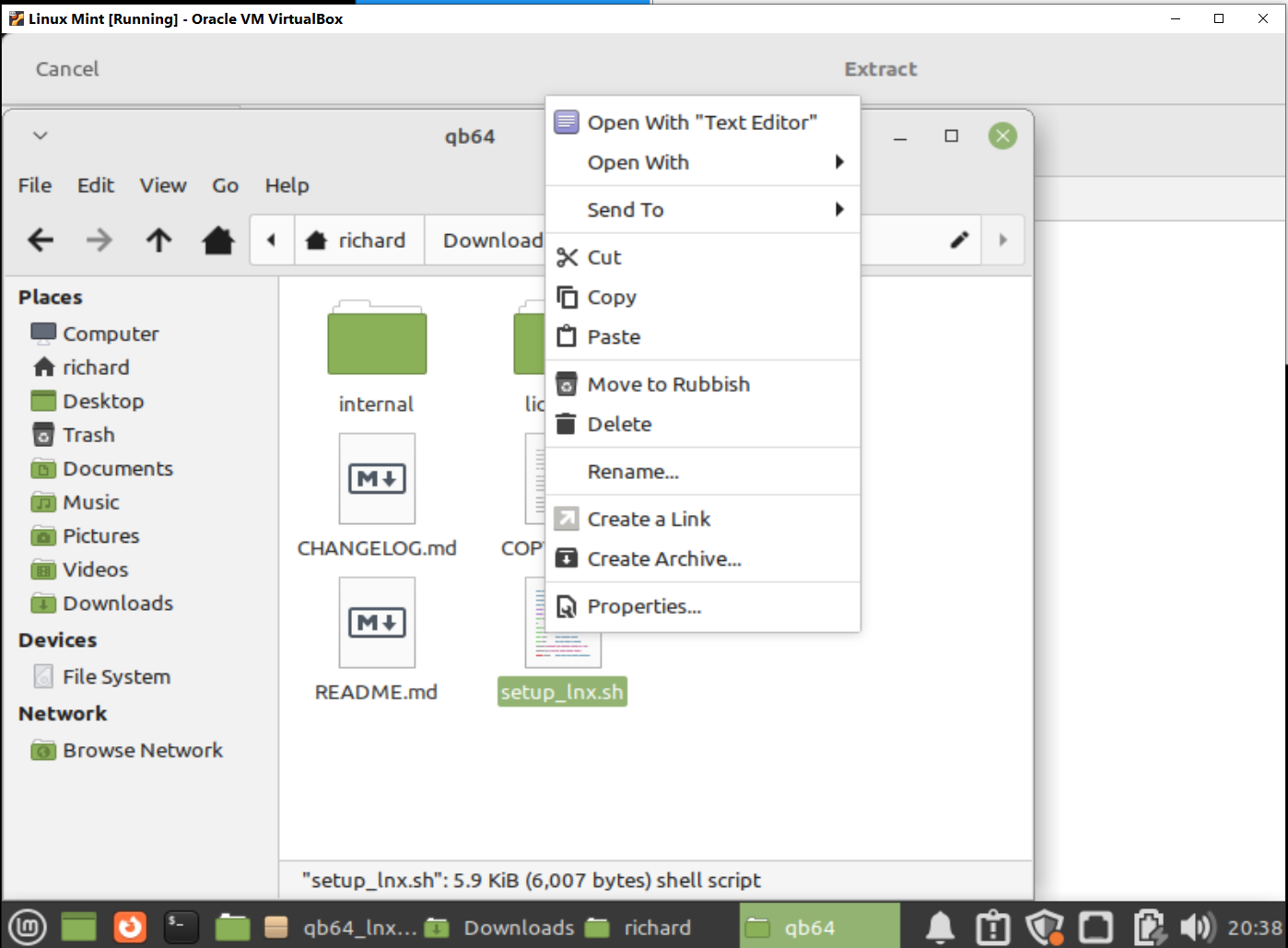
Task: Open the update manager shield icon
Action: coord(1044,927)
